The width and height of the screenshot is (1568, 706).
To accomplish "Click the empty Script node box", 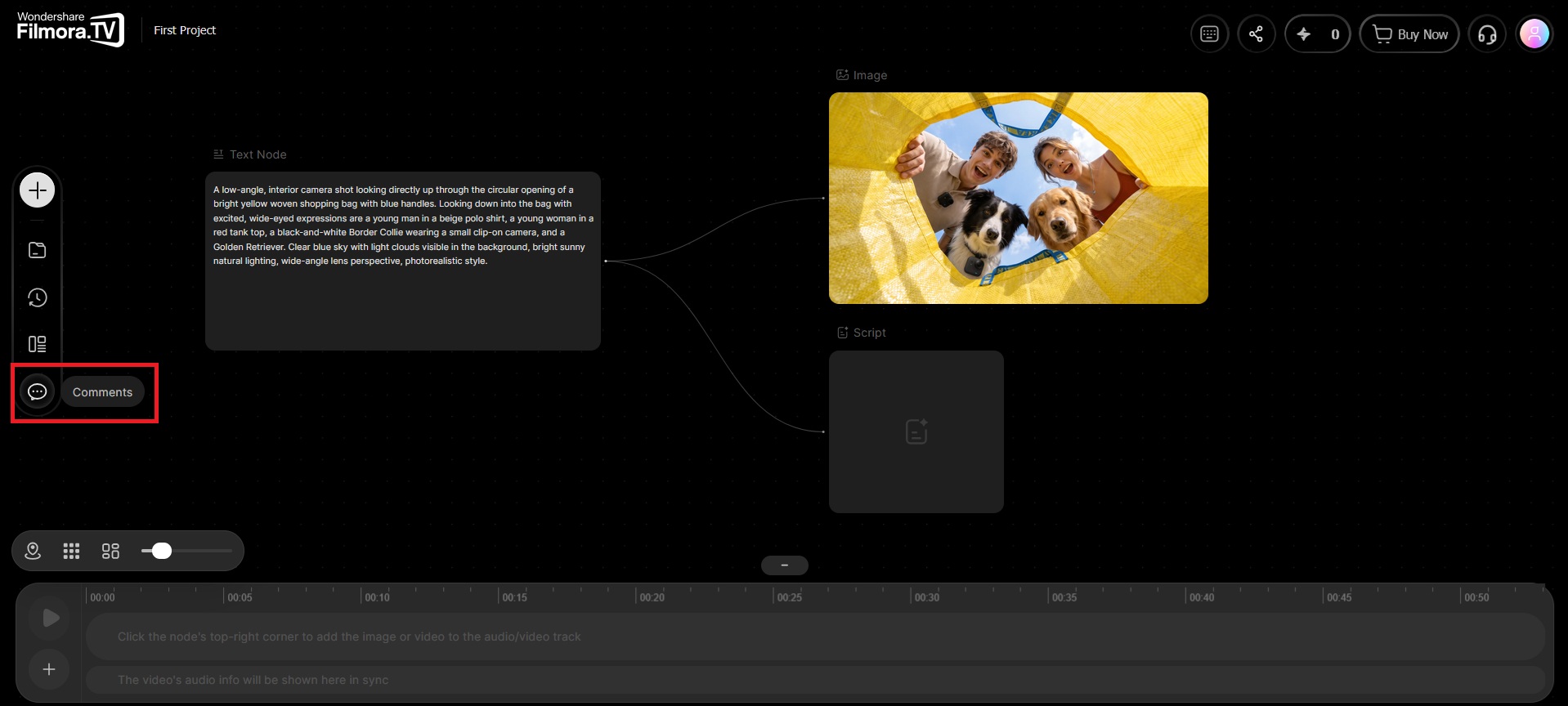I will [x=916, y=431].
